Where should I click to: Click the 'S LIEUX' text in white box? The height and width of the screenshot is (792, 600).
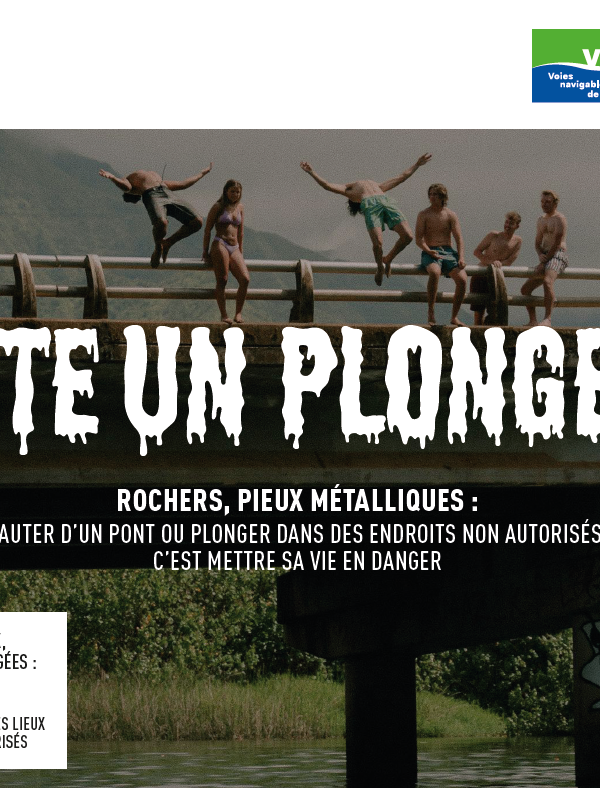click(23, 723)
